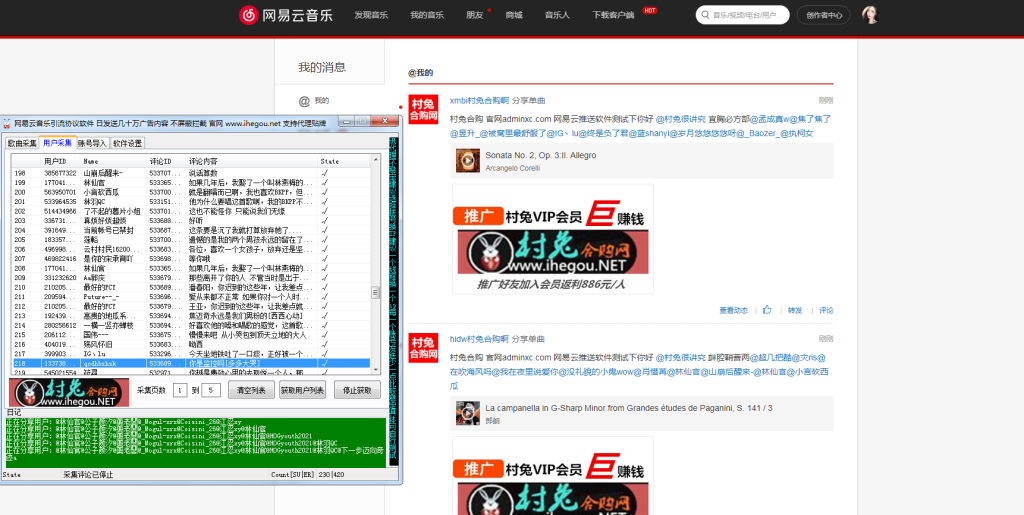Screen dimensions: 1024x515
Task: Sort by 评论ID column header
Action: click(167, 161)
